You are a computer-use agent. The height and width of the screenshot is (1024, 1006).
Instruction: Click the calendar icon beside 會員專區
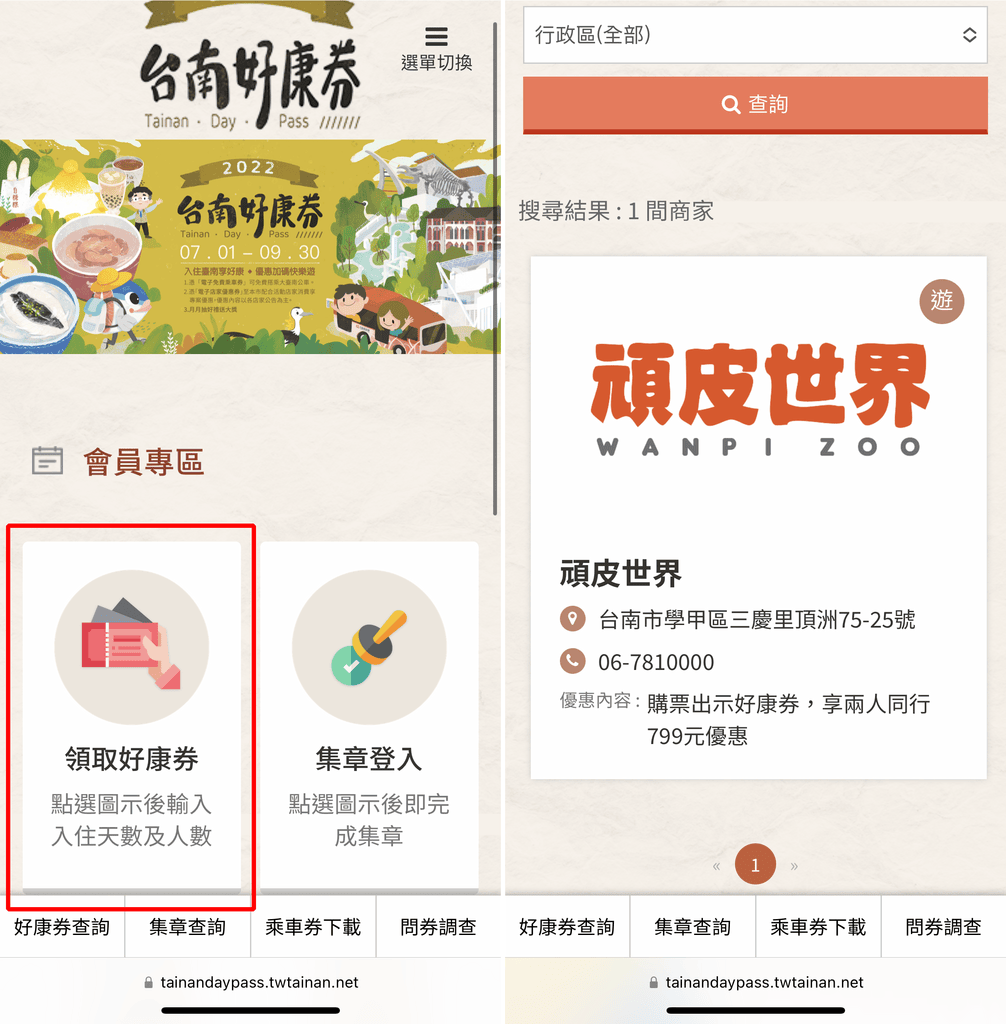point(48,461)
